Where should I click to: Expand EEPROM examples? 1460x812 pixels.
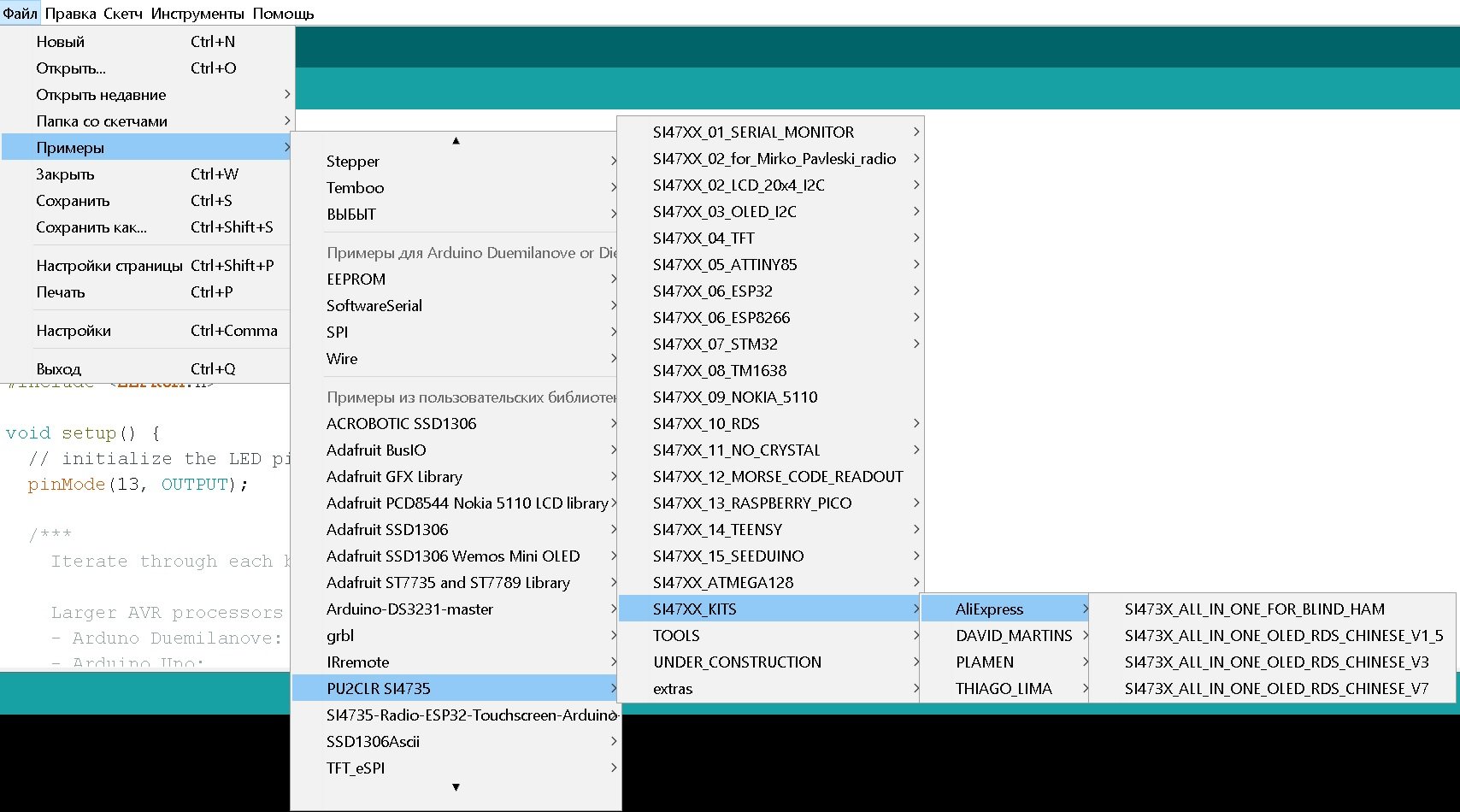[456, 279]
